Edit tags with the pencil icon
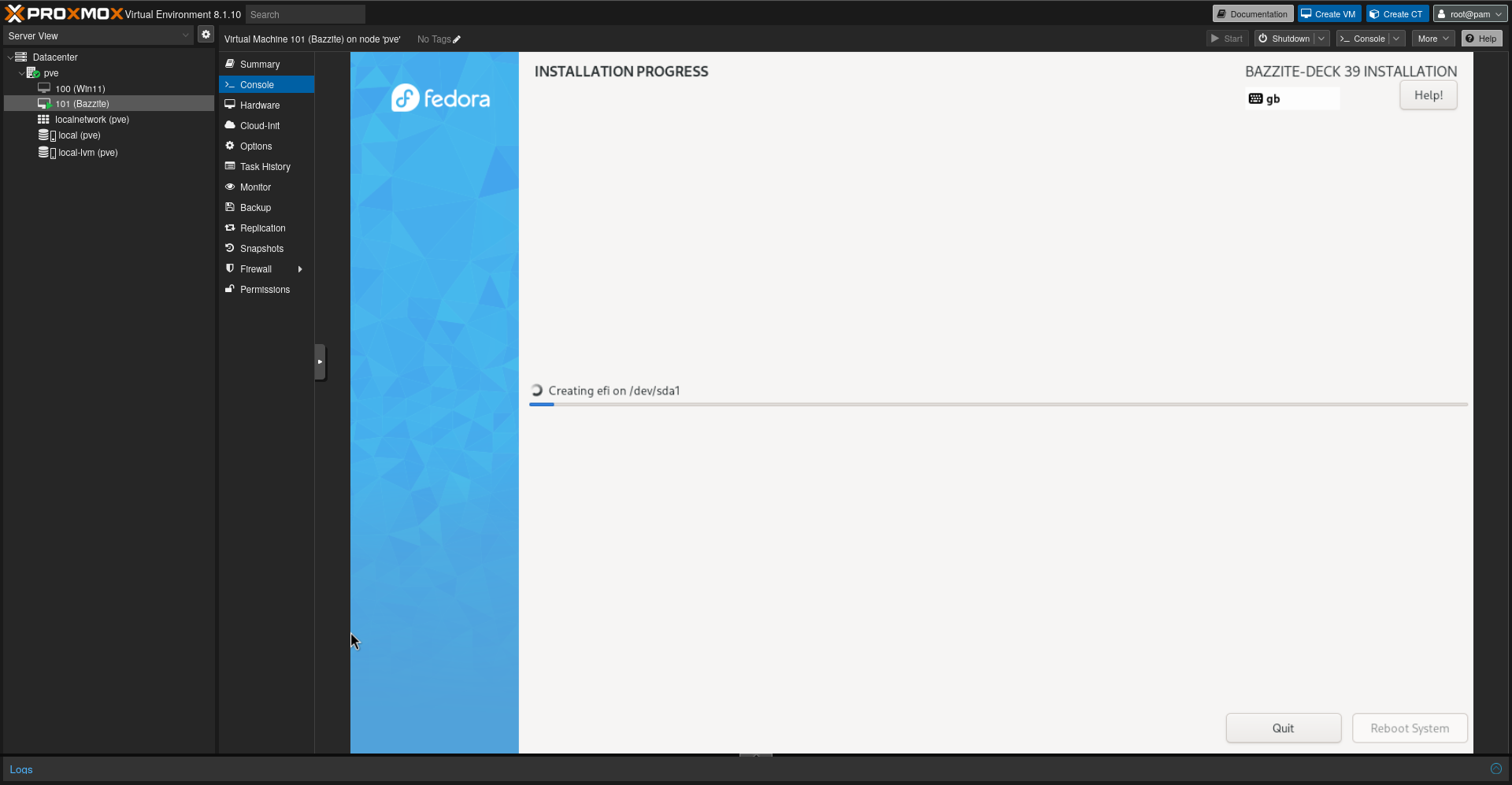 pyautogui.click(x=457, y=39)
